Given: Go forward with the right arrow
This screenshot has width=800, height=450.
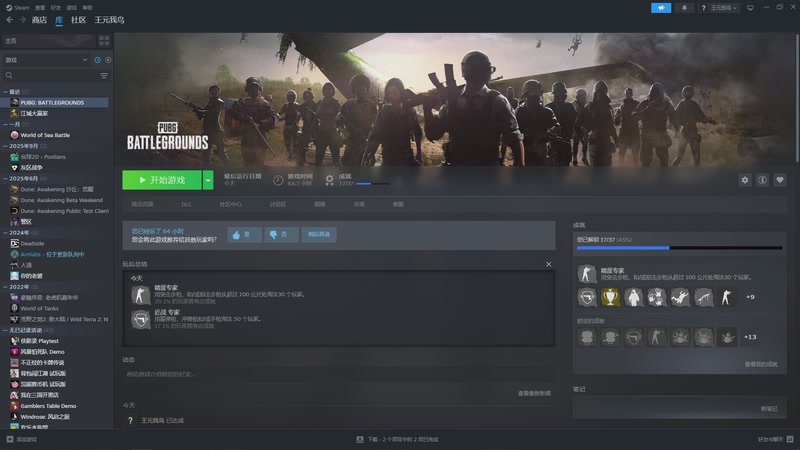Looking at the screenshot, I should click(22, 20).
